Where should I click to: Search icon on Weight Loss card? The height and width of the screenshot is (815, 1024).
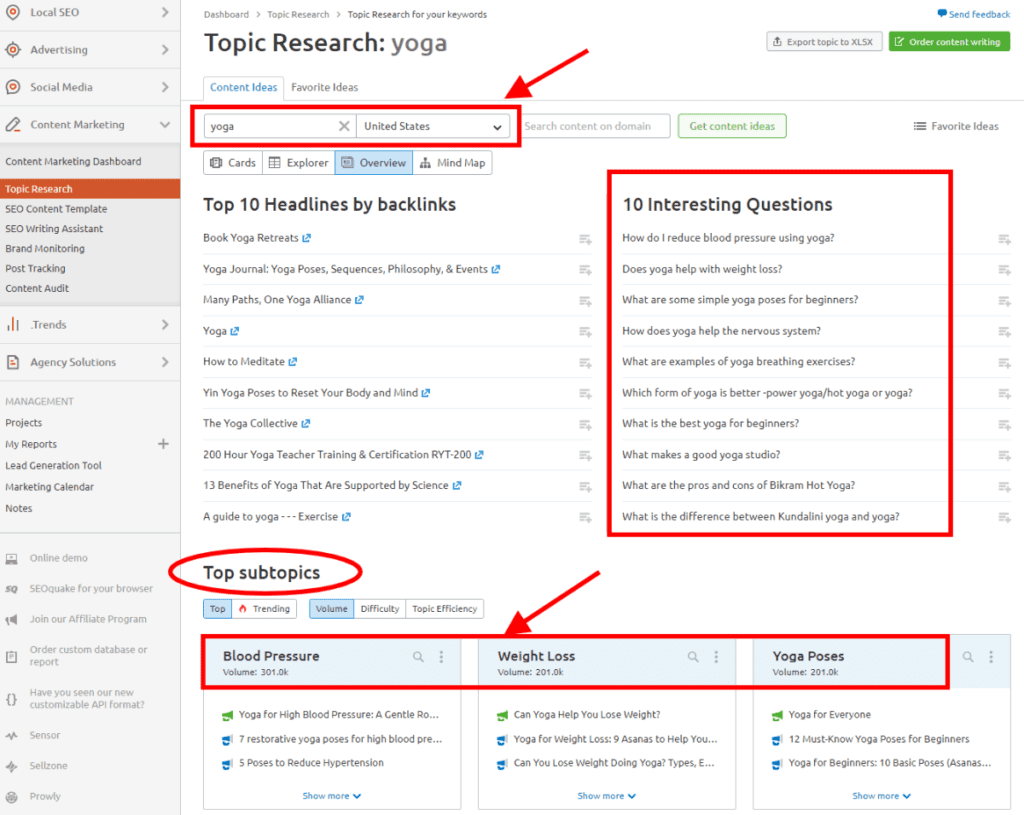pos(693,657)
